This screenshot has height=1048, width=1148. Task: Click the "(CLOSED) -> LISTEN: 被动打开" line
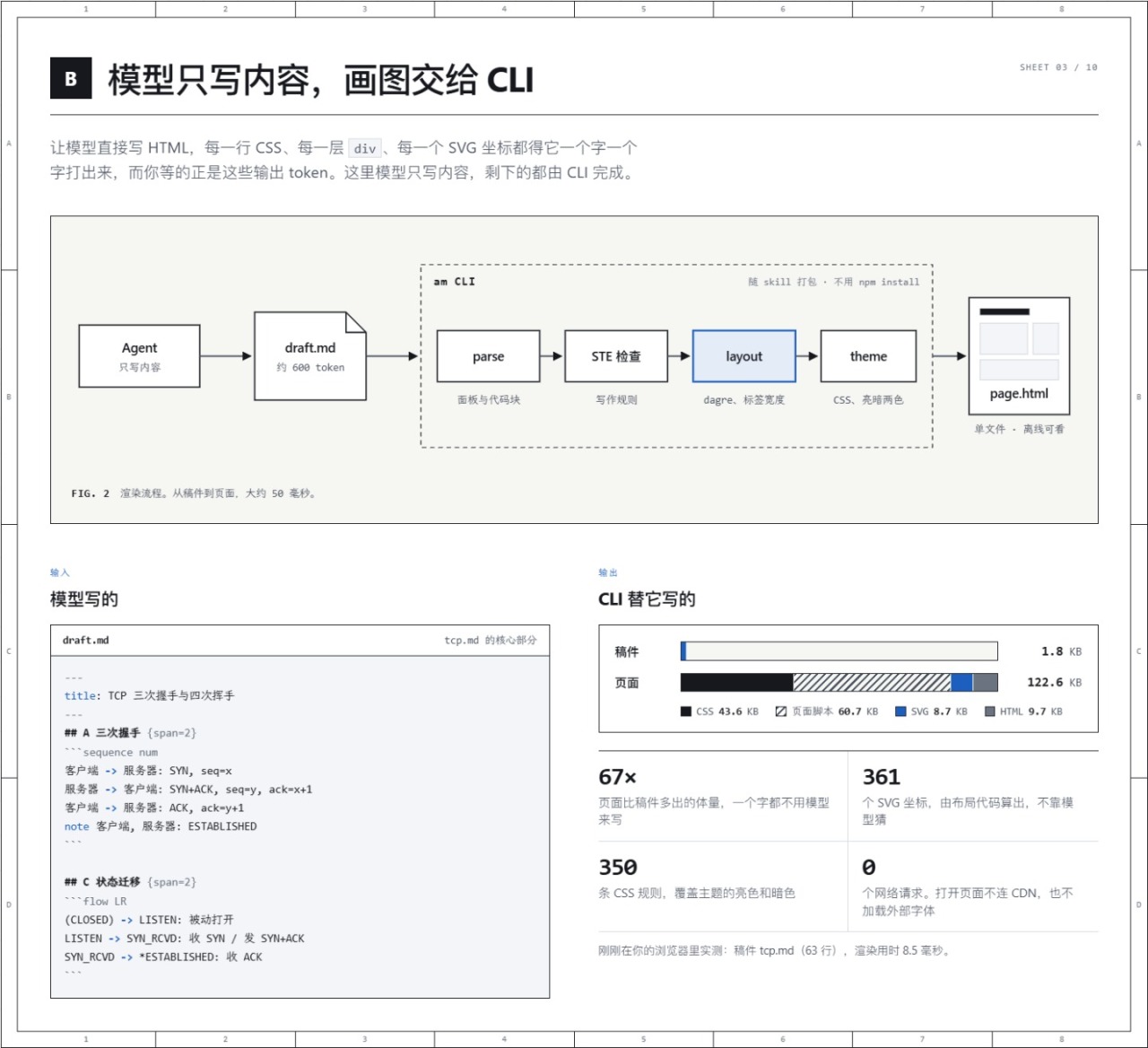coord(149,920)
